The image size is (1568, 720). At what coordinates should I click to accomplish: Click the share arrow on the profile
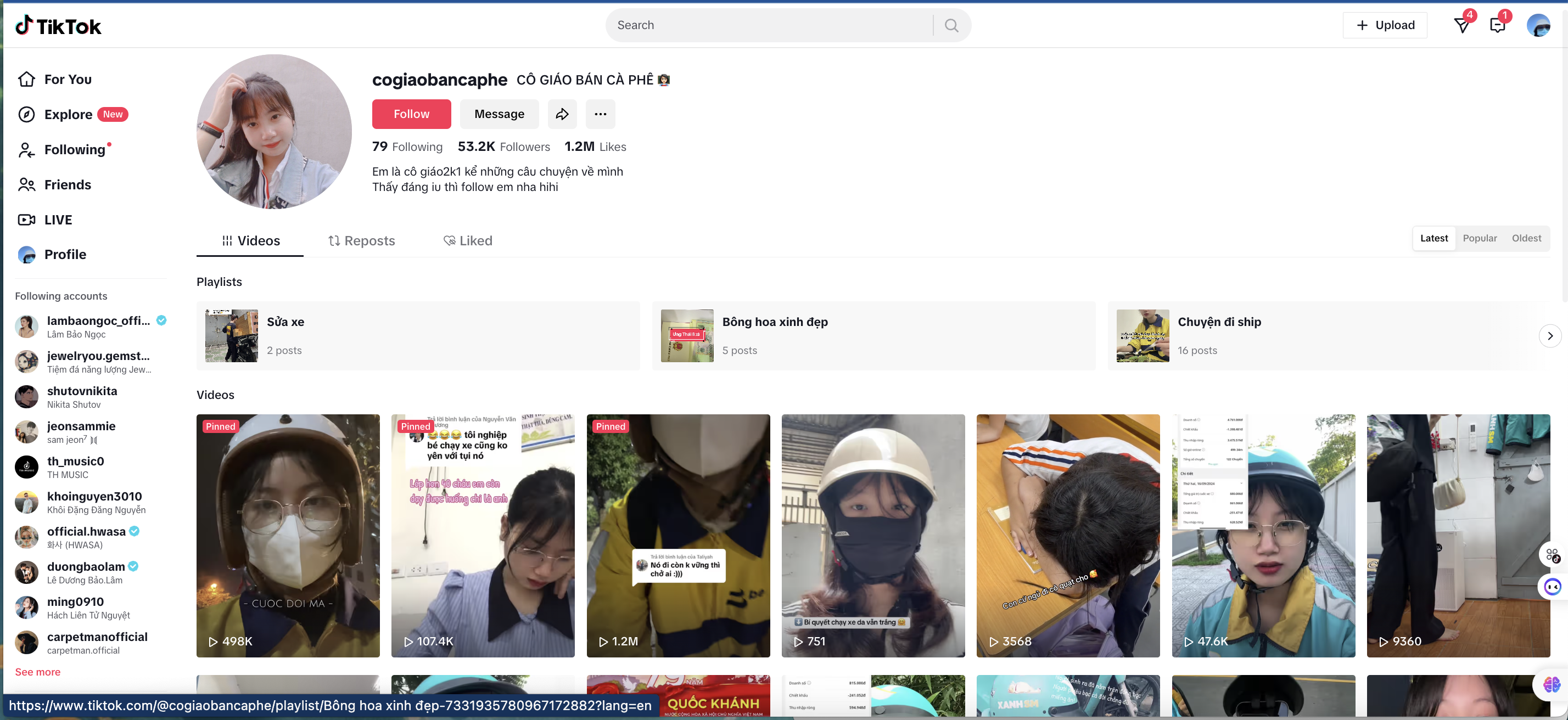coord(562,114)
